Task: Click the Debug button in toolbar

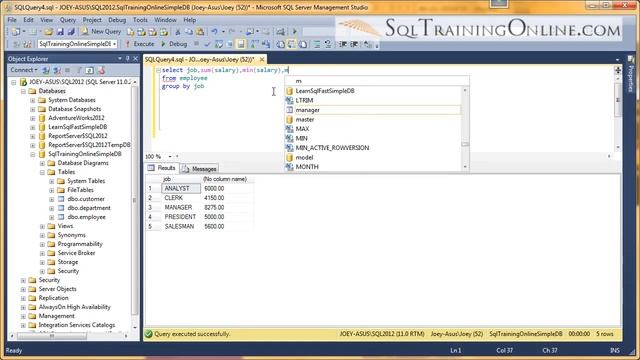Action: tap(174, 44)
